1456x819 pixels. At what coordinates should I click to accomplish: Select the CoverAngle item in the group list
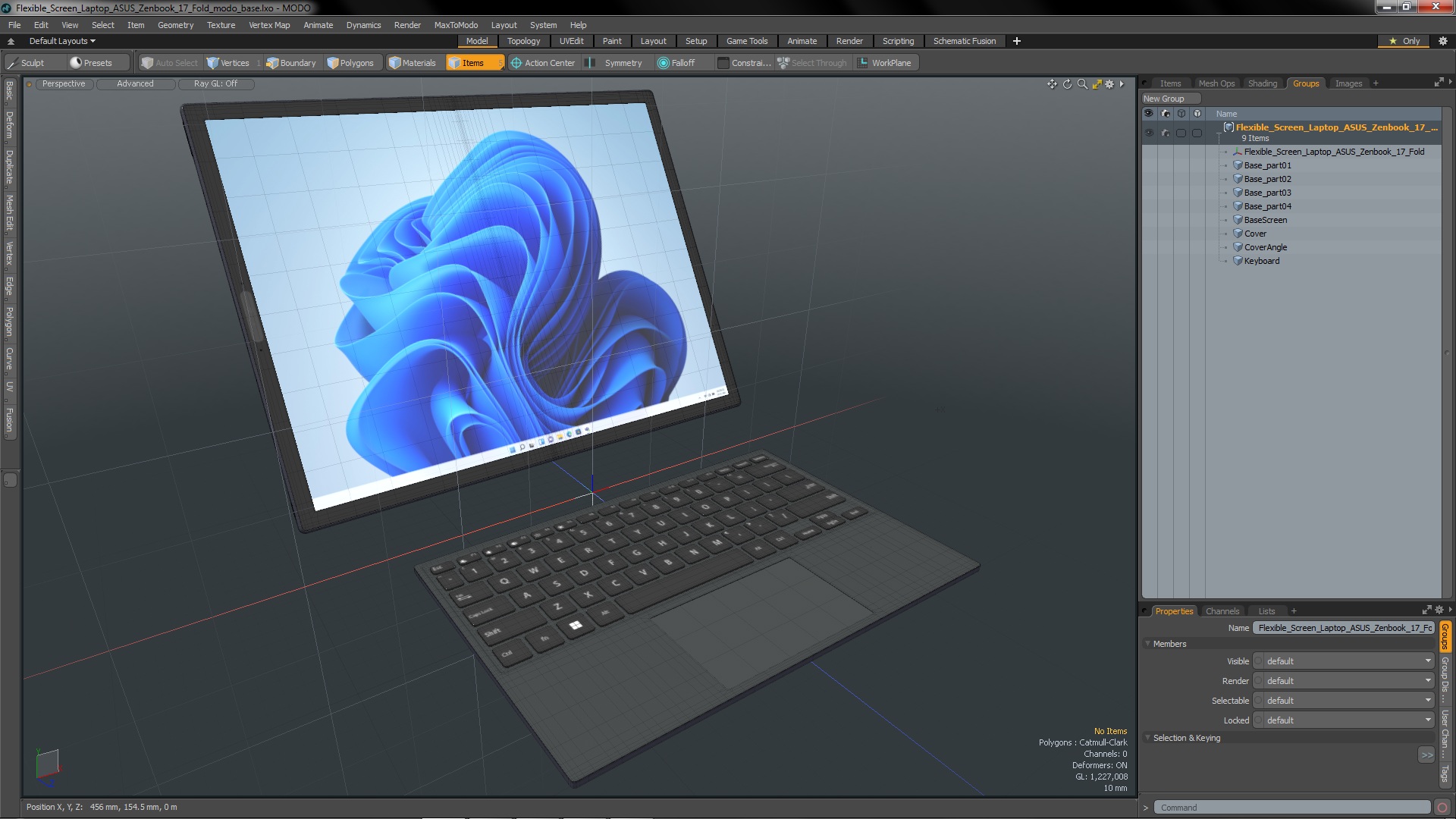coord(1265,247)
